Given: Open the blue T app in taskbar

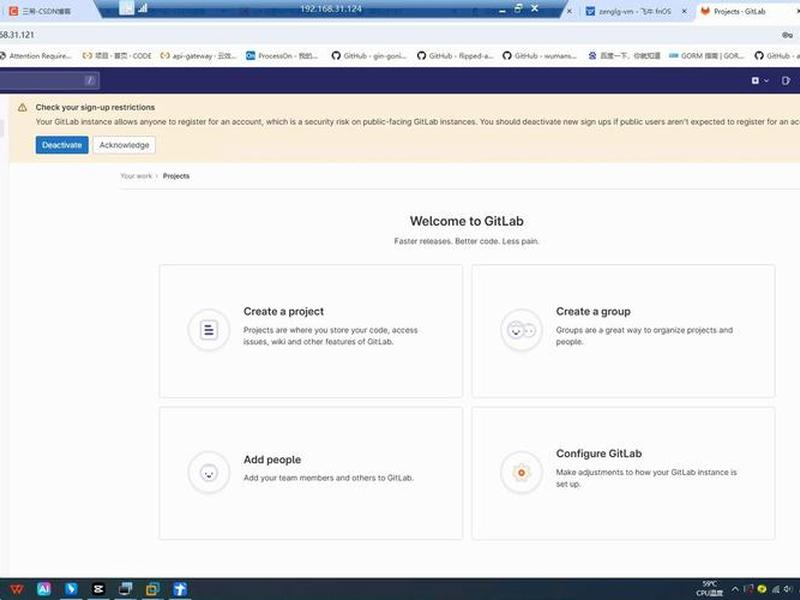Looking at the screenshot, I should 180,589.
